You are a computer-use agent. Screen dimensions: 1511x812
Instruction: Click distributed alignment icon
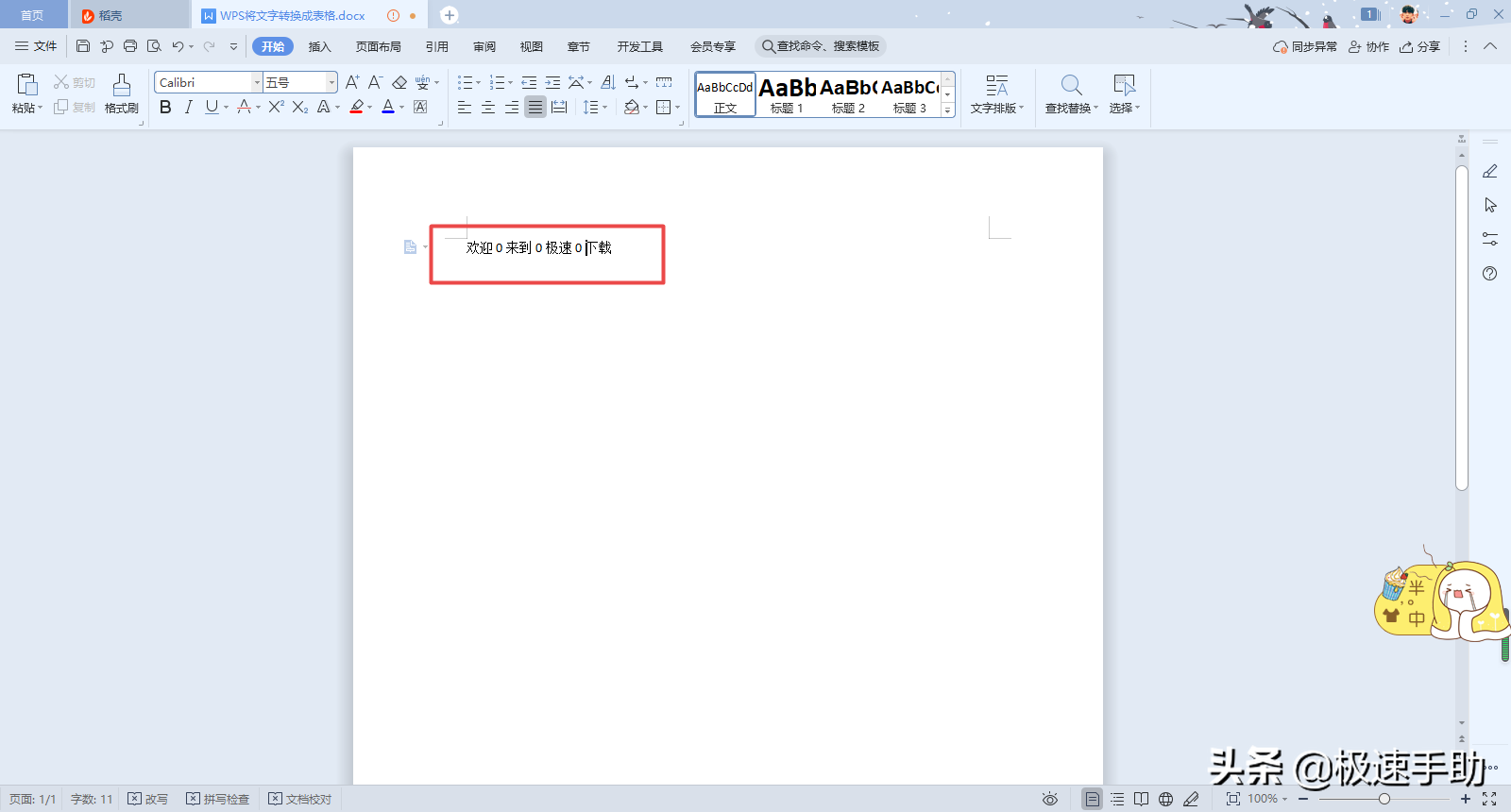[x=559, y=107]
